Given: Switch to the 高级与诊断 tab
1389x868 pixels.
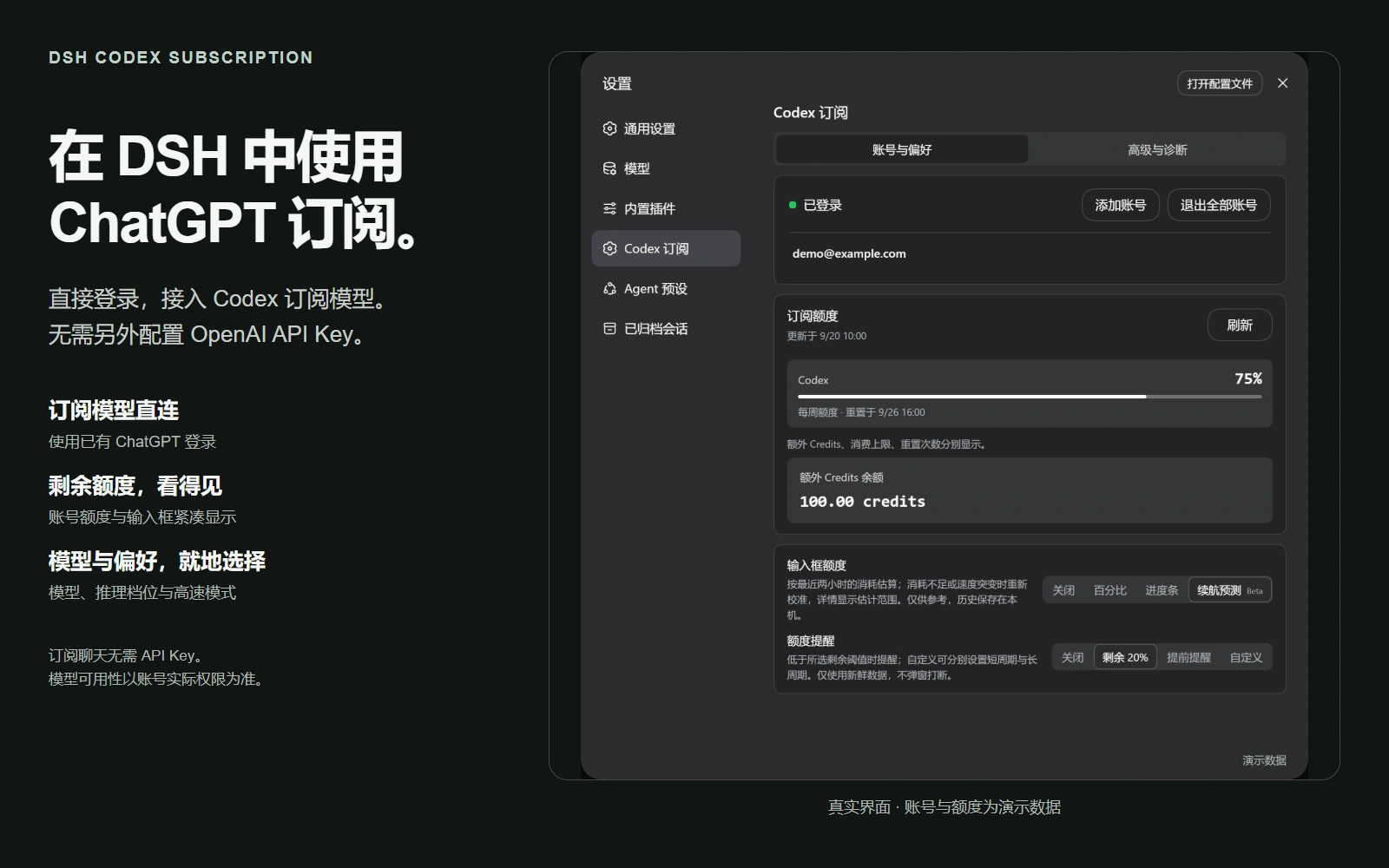Looking at the screenshot, I should pos(1156,149).
